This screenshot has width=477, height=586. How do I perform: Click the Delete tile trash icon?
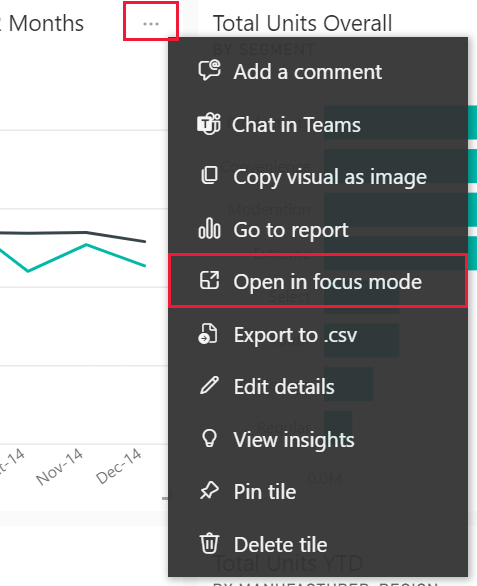(x=209, y=544)
